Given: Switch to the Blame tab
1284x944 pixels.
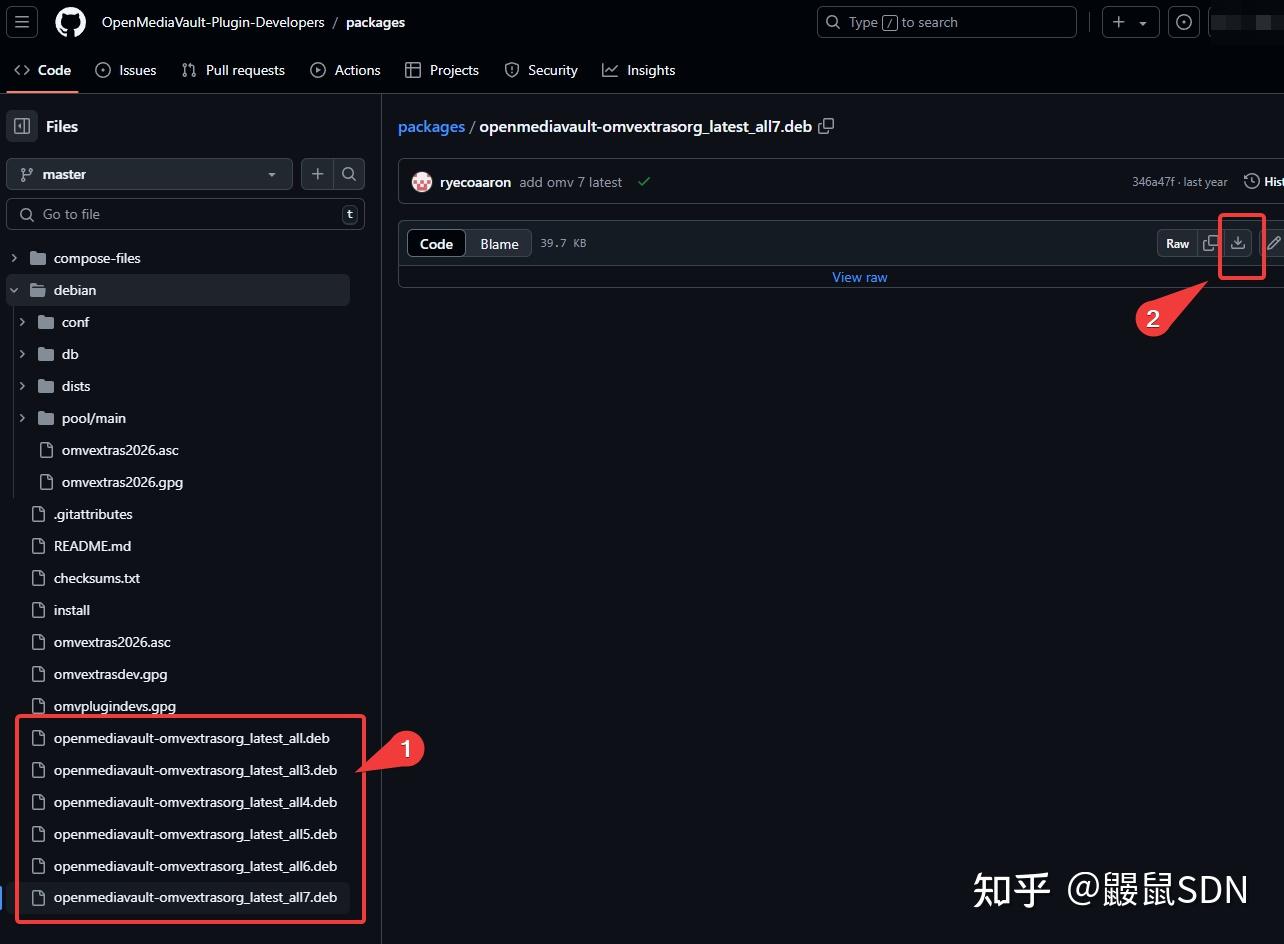Looking at the screenshot, I should (x=498, y=243).
